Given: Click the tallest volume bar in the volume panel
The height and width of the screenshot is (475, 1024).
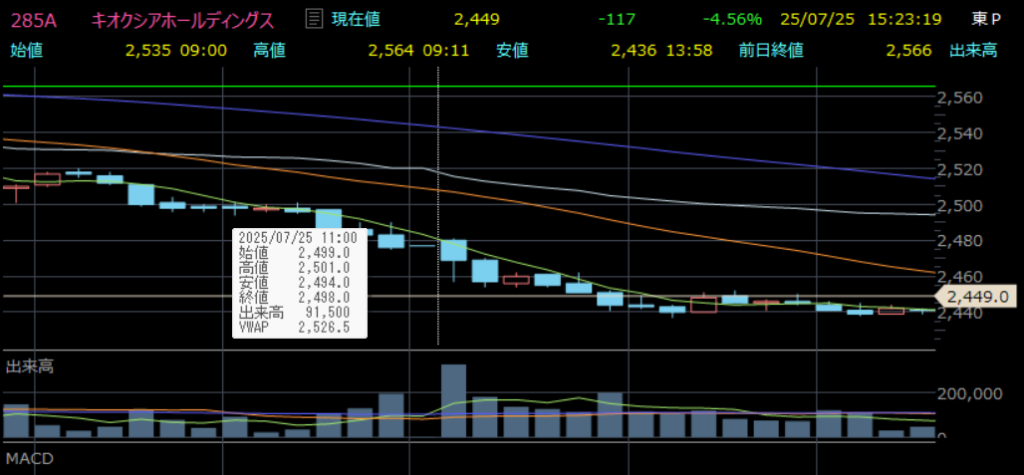Looking at the screenshot, I should click(454, 401).
